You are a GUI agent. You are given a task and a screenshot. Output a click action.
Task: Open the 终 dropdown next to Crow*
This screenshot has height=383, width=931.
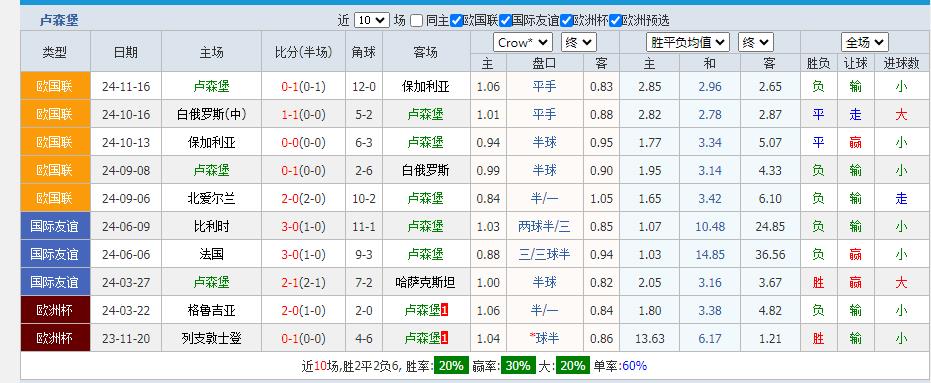pyautogui.click(x=579, y=42)
